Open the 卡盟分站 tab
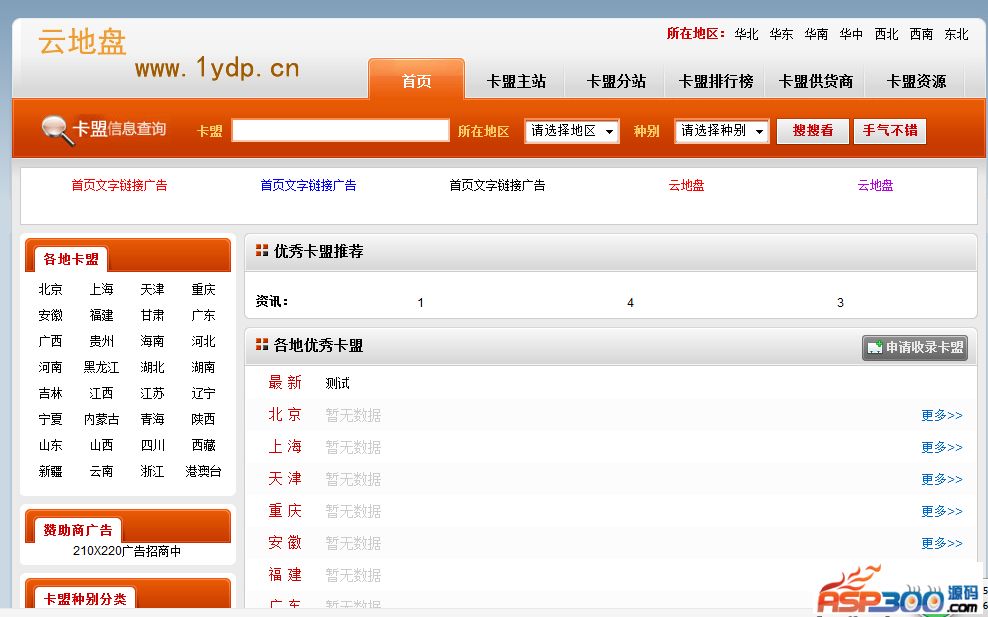 tap(616, 81)
